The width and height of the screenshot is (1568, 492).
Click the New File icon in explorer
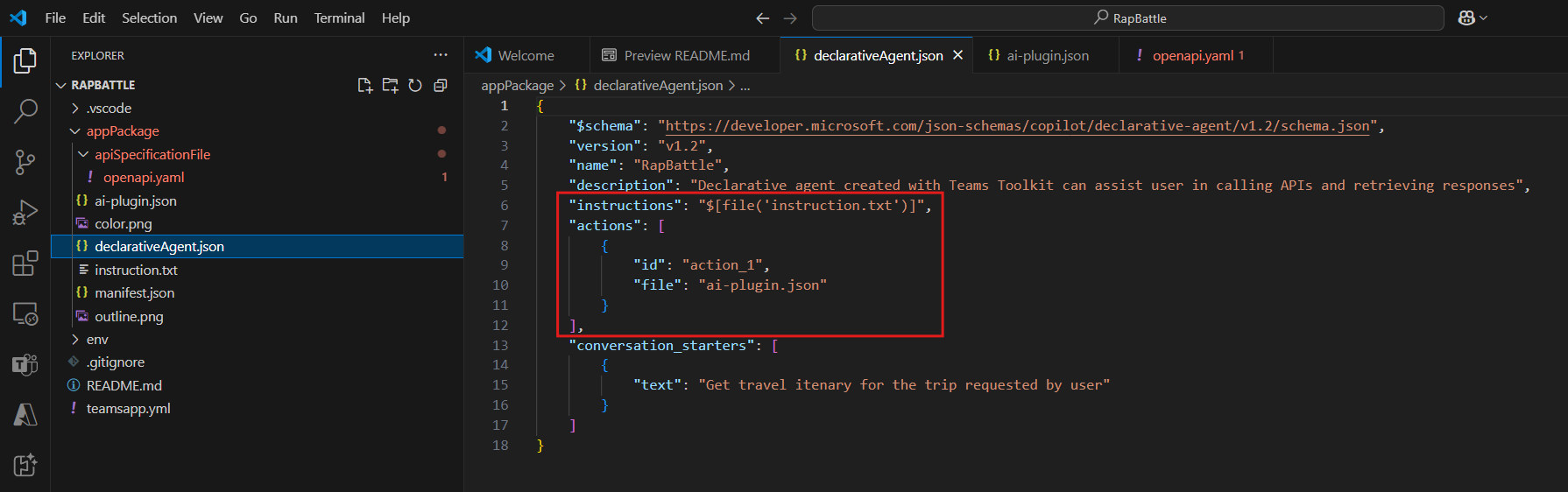(365, 85)
